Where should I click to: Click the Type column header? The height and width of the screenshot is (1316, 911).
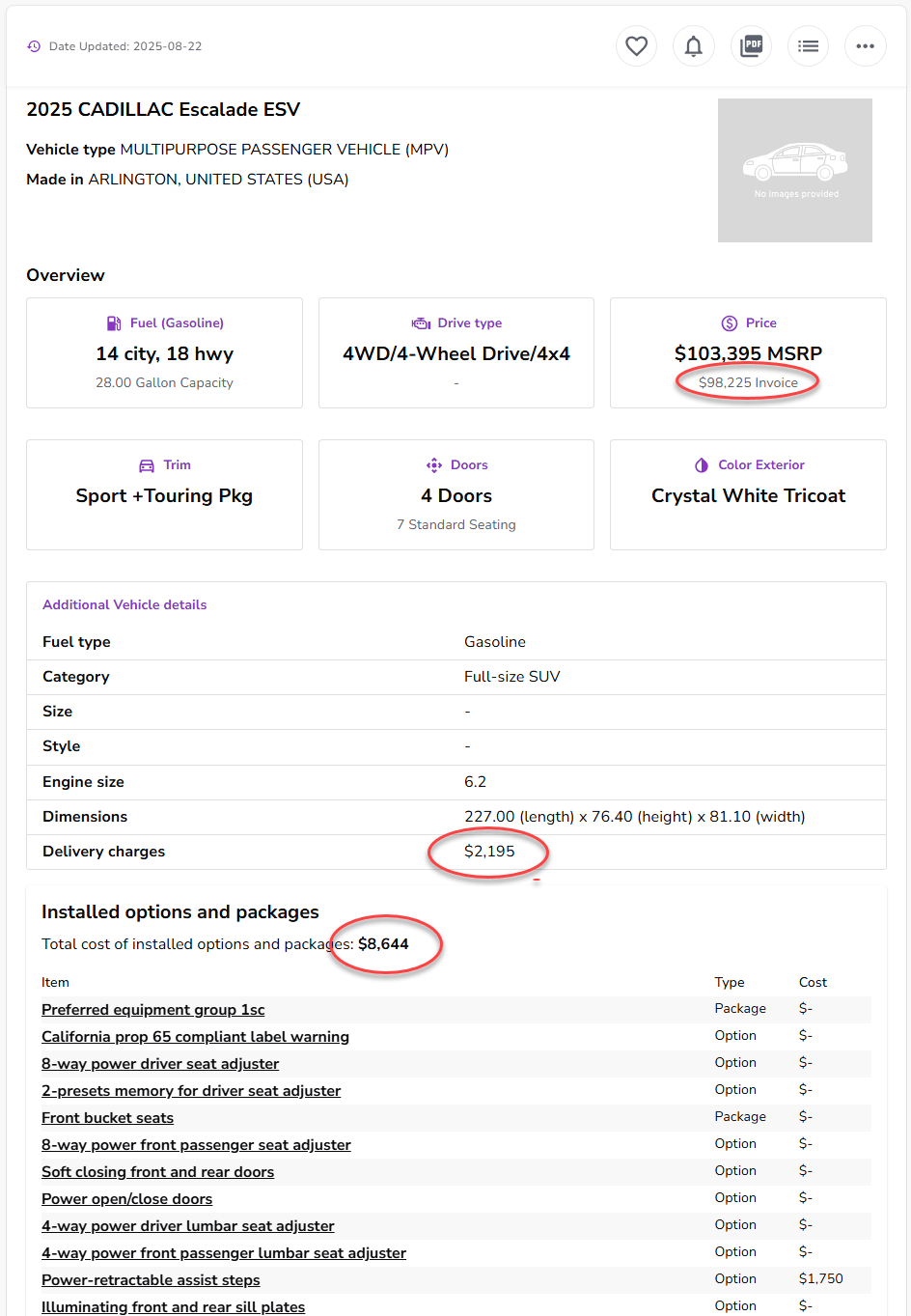pos(730,982)
